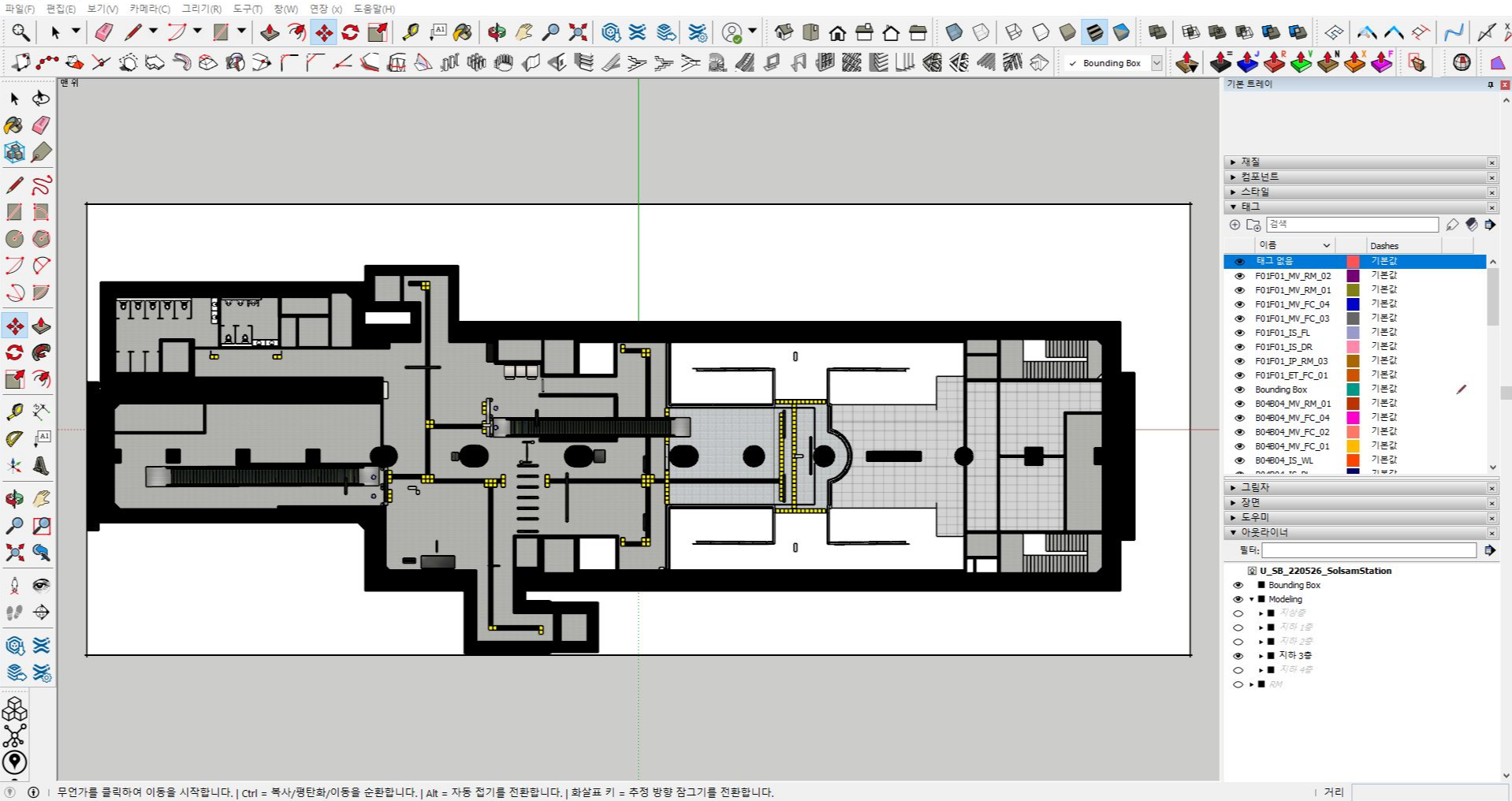Select the Make Component tool in left toolbar
The width and height of the screenshot is (1512, 801).
14,151
